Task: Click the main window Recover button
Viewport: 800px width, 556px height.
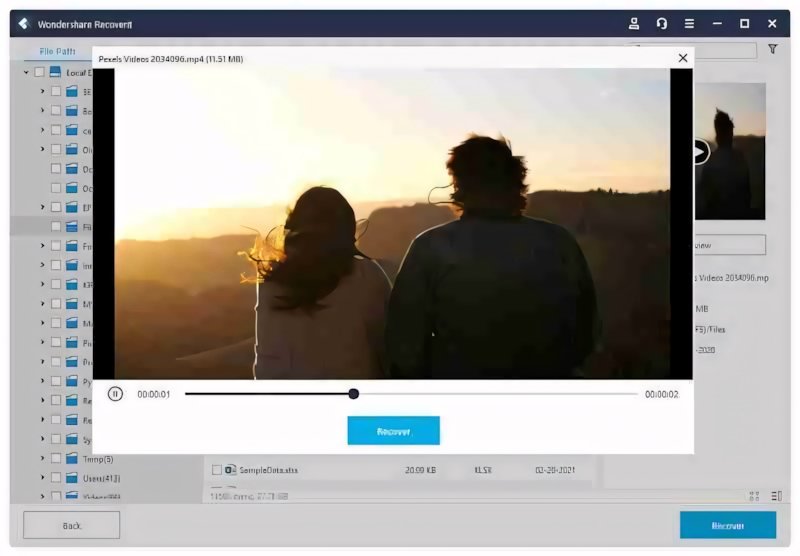Action: click(728, 525)
